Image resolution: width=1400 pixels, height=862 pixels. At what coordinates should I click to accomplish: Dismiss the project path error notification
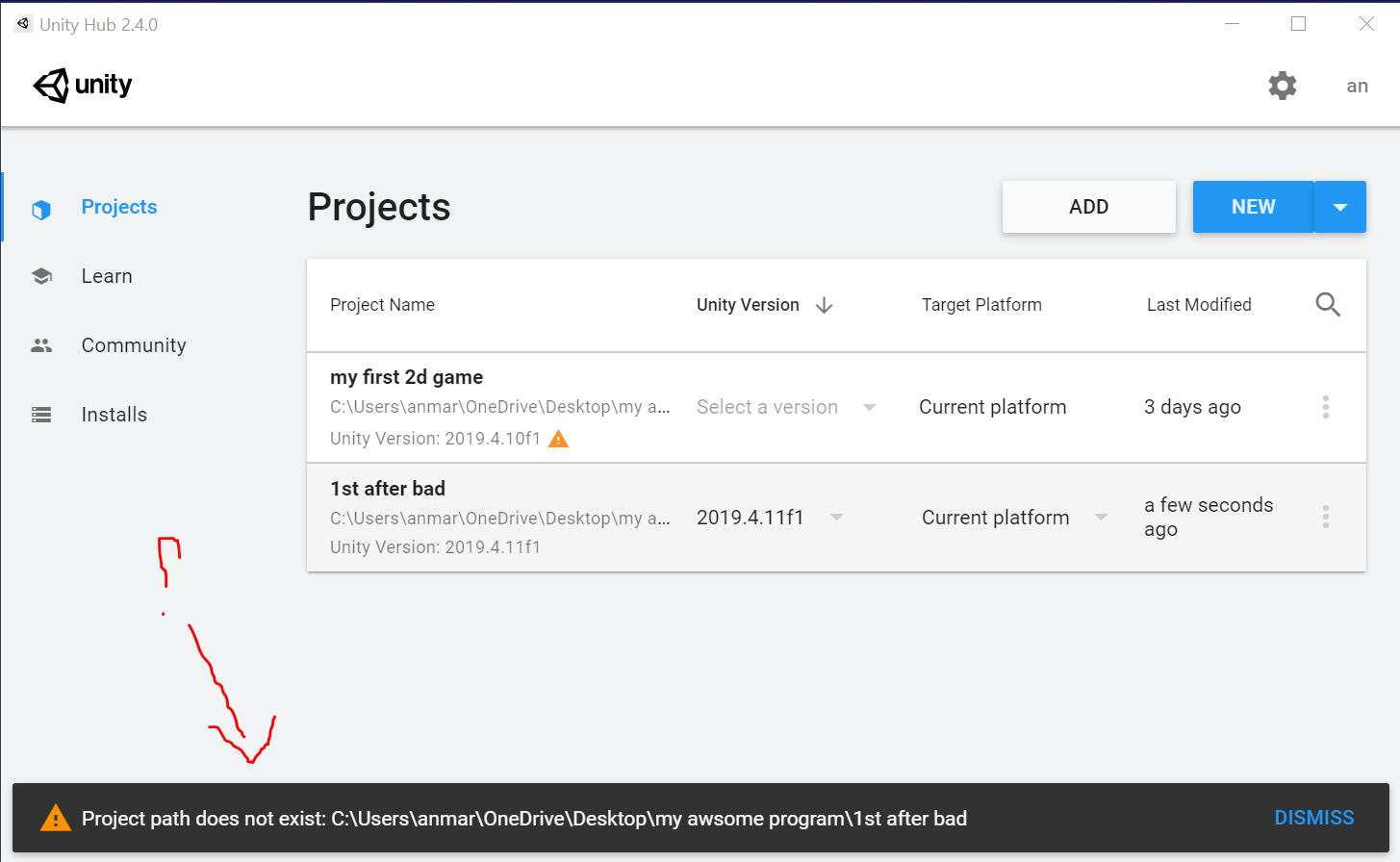coord(1314,818)
